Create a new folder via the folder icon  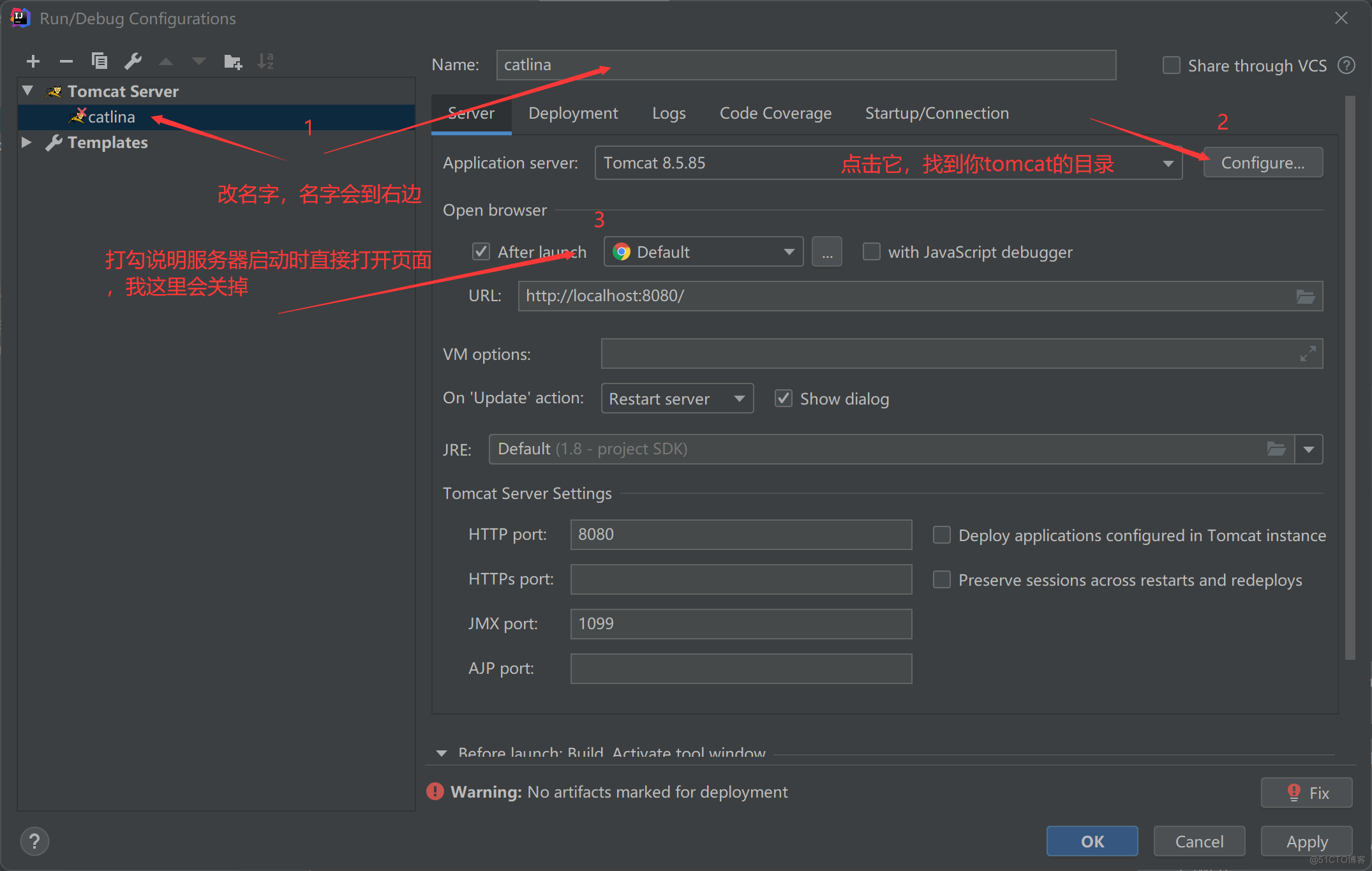point(233,61)
